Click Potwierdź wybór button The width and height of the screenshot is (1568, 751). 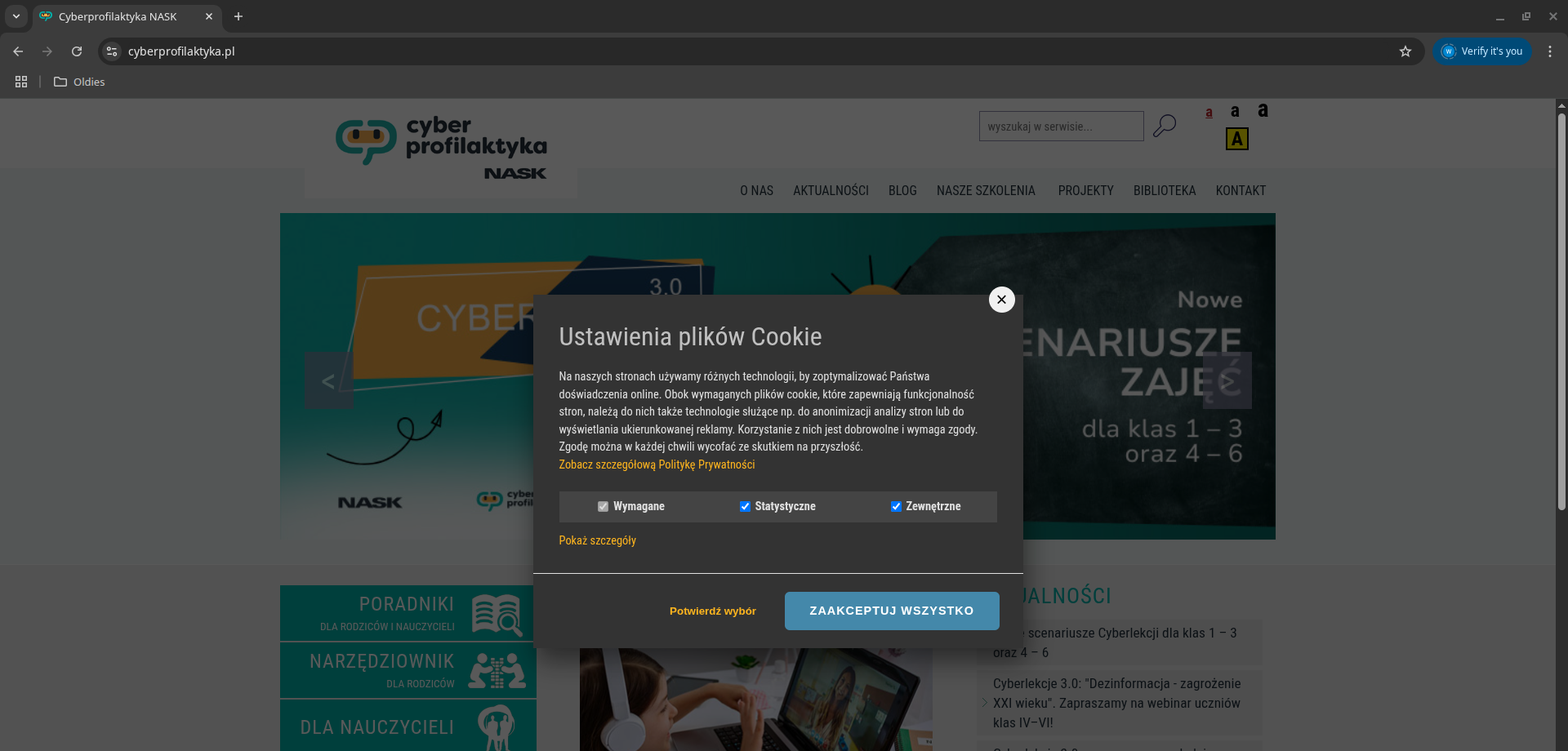click(713, 611)
